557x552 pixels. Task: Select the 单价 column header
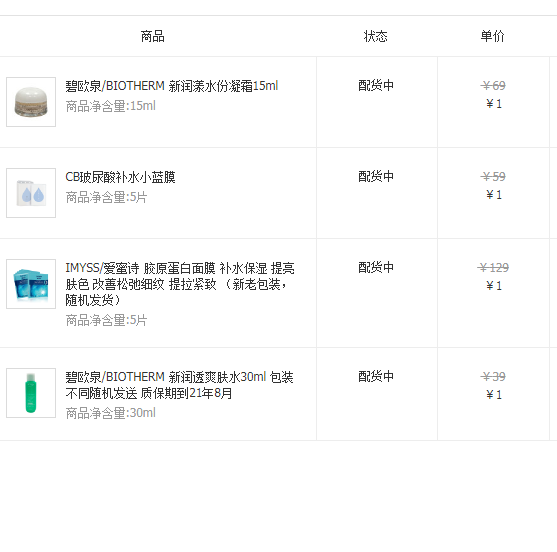tap(492, 36)
